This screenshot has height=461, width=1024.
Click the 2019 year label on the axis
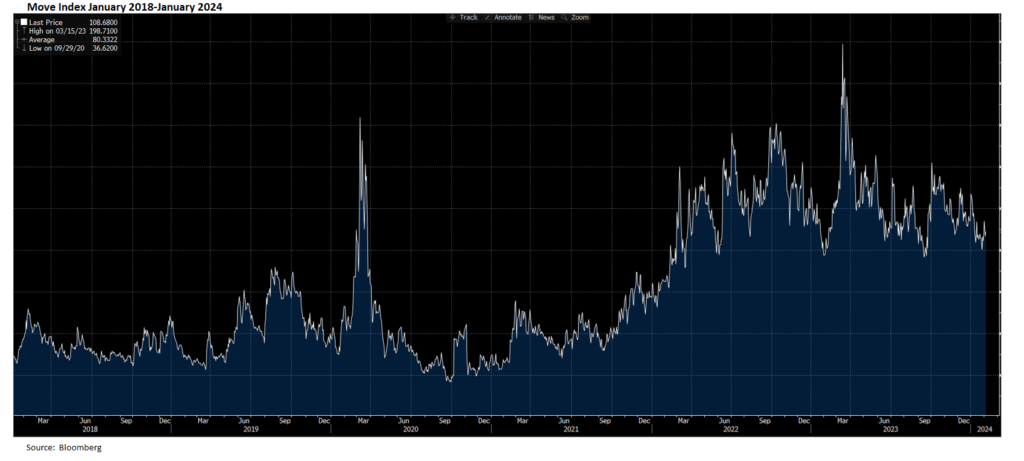coord(250,429)
